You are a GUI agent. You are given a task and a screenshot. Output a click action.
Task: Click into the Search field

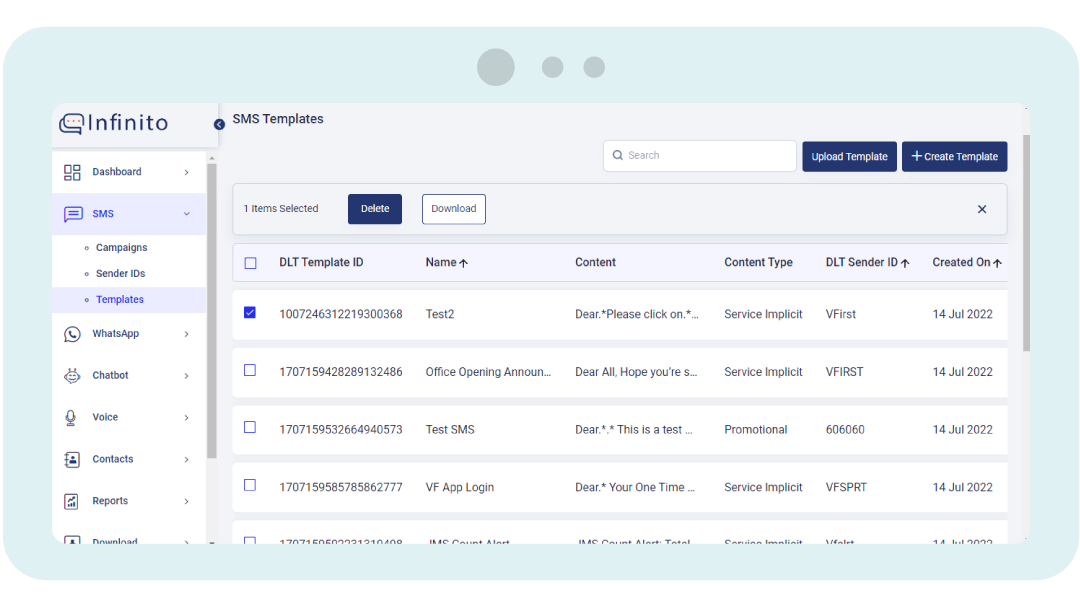pyautogui.click(x=700, y=156)
